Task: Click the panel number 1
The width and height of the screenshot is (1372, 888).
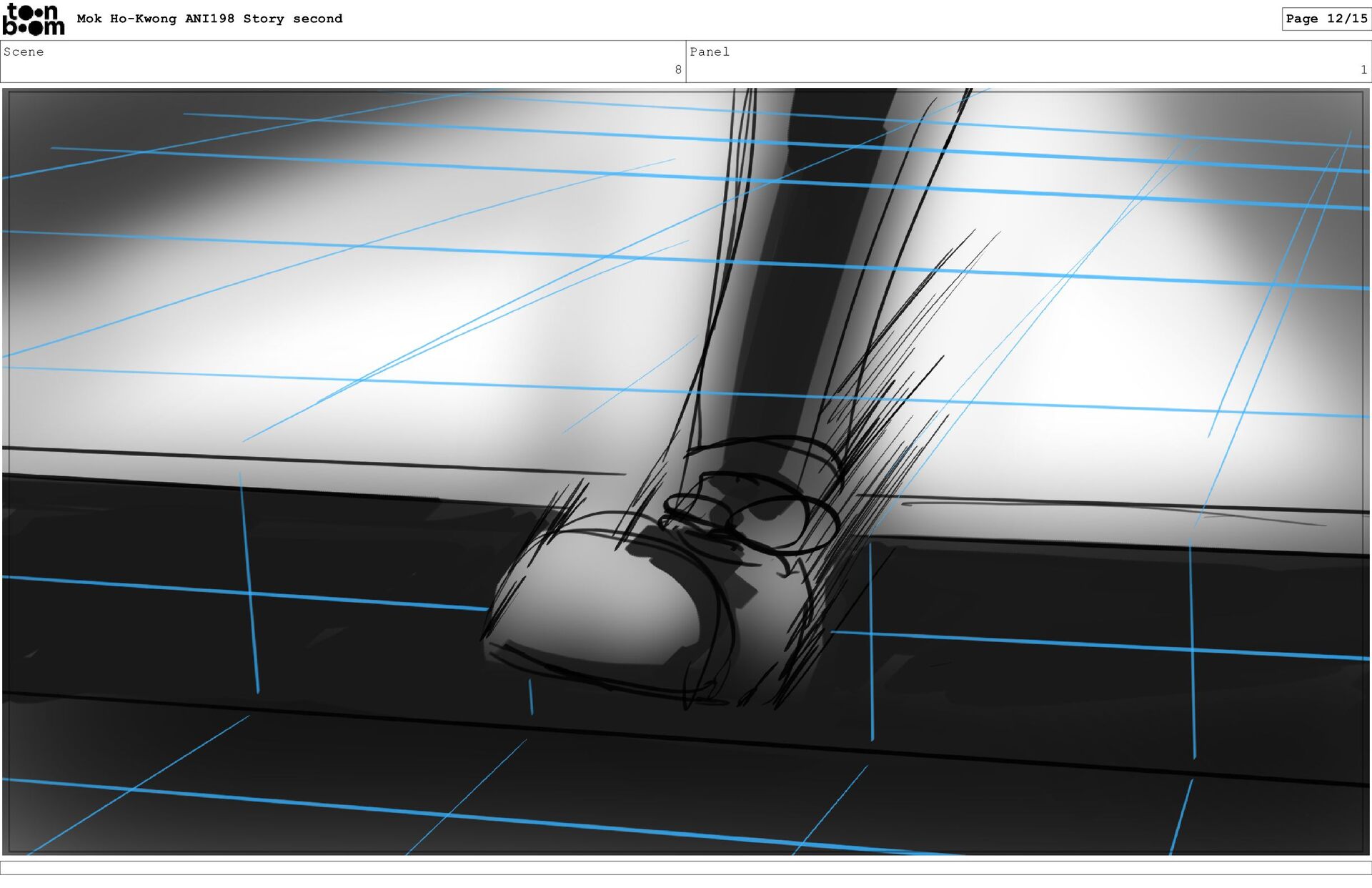Action: [1363, 69]
